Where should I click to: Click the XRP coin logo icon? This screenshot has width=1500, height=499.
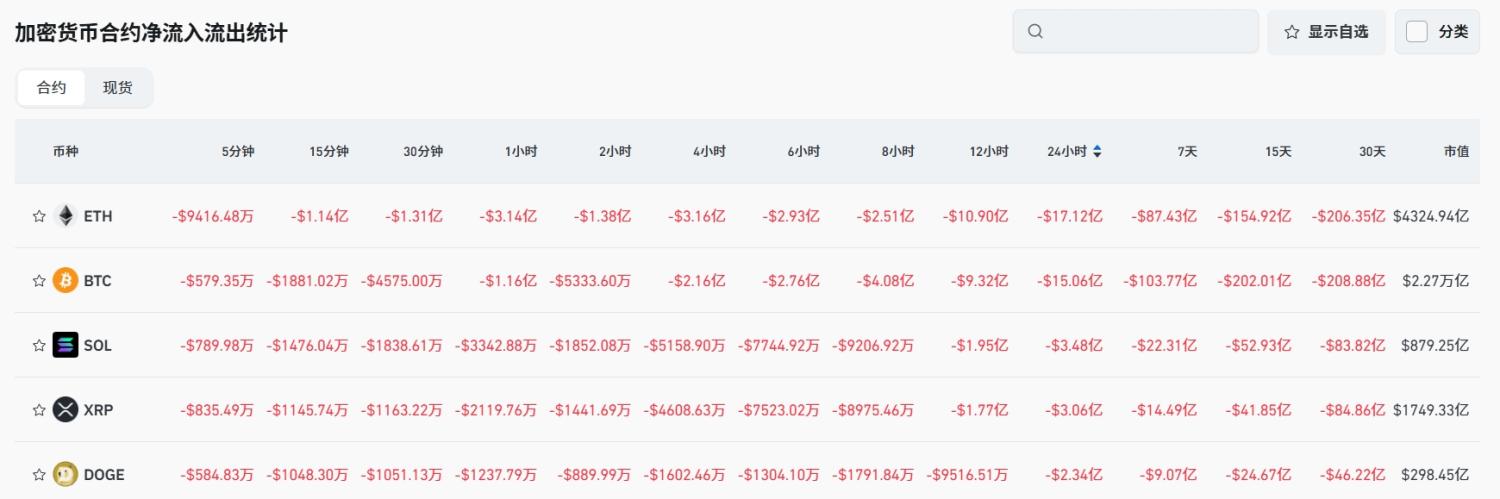coord(65,410)
